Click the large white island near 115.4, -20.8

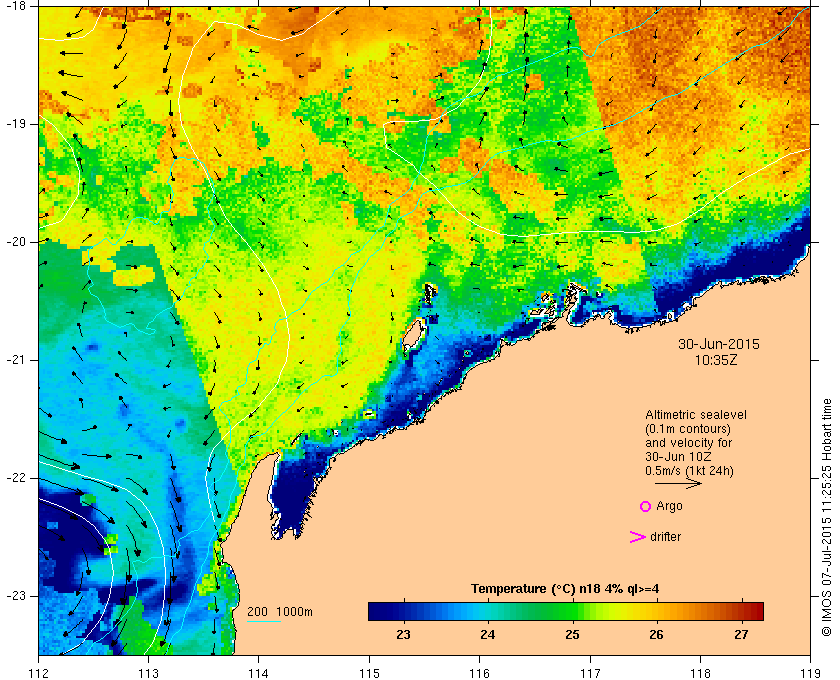point(413,334)
